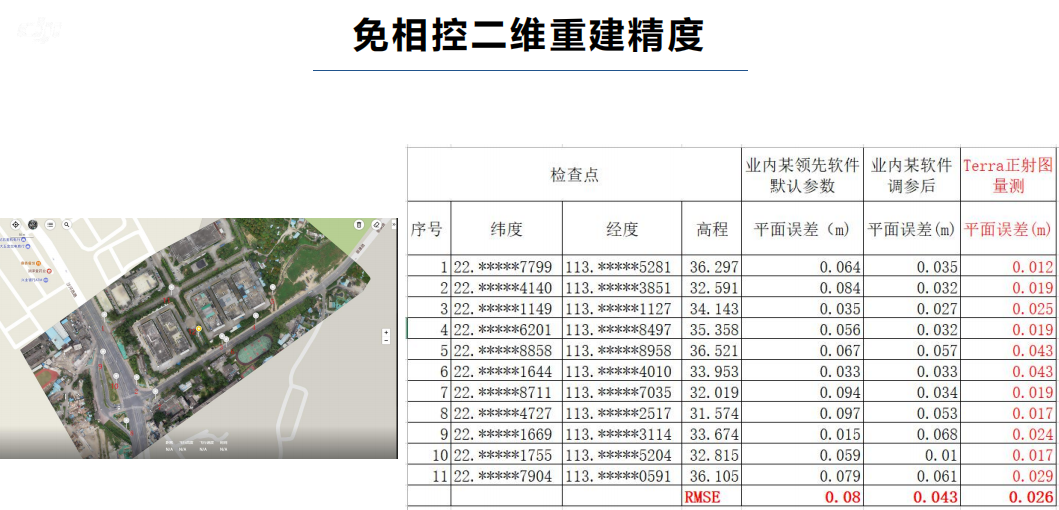Zoom out with the map minus button
Screen dimensions: 1059x510
386,340
